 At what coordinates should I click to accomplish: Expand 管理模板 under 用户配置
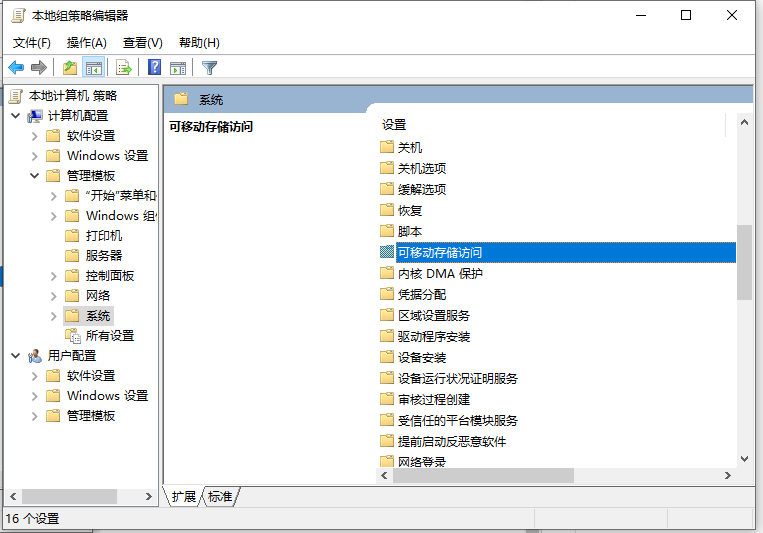(x=35, y=416)
